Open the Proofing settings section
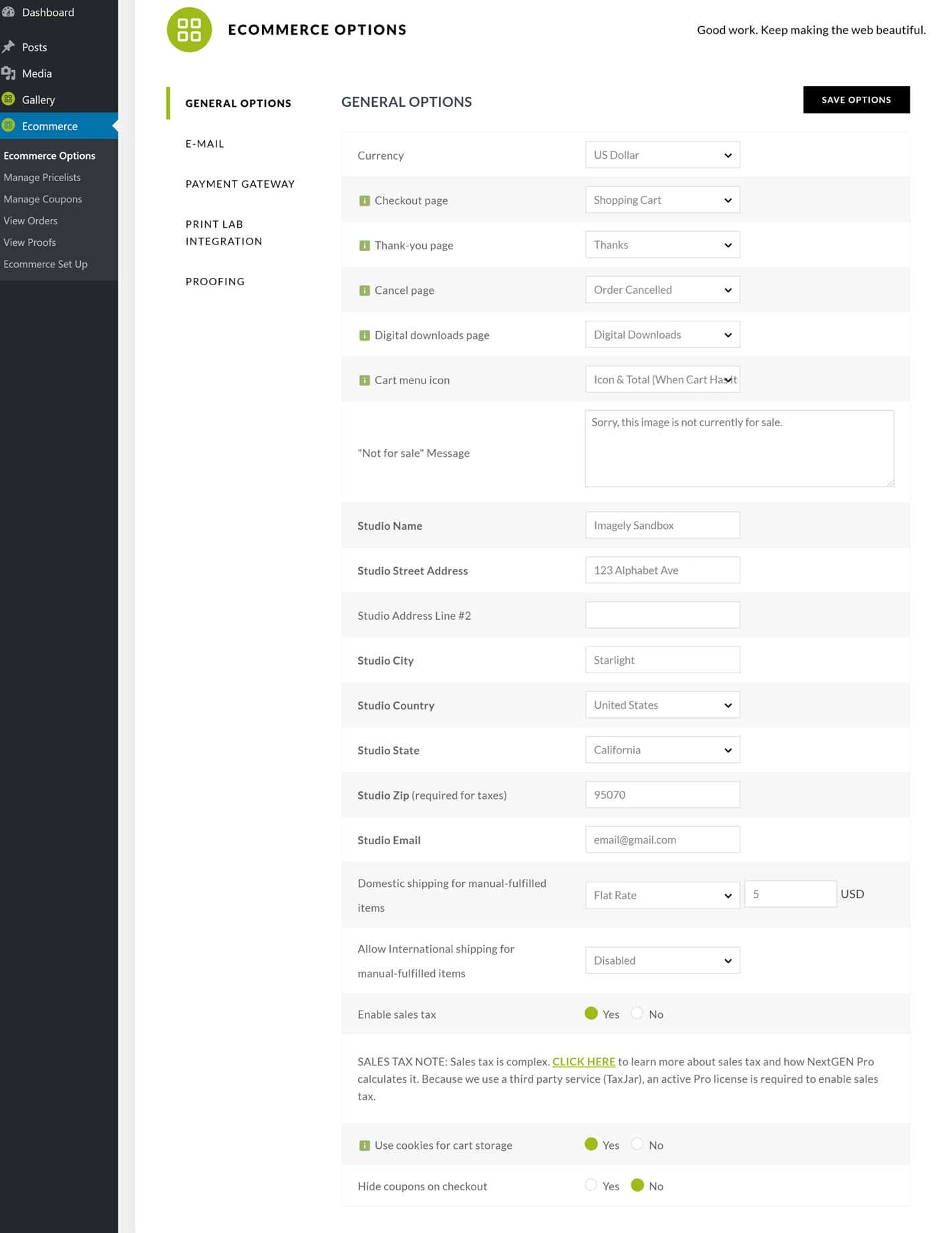The image size is (952, 1233). tap(215, 281)
